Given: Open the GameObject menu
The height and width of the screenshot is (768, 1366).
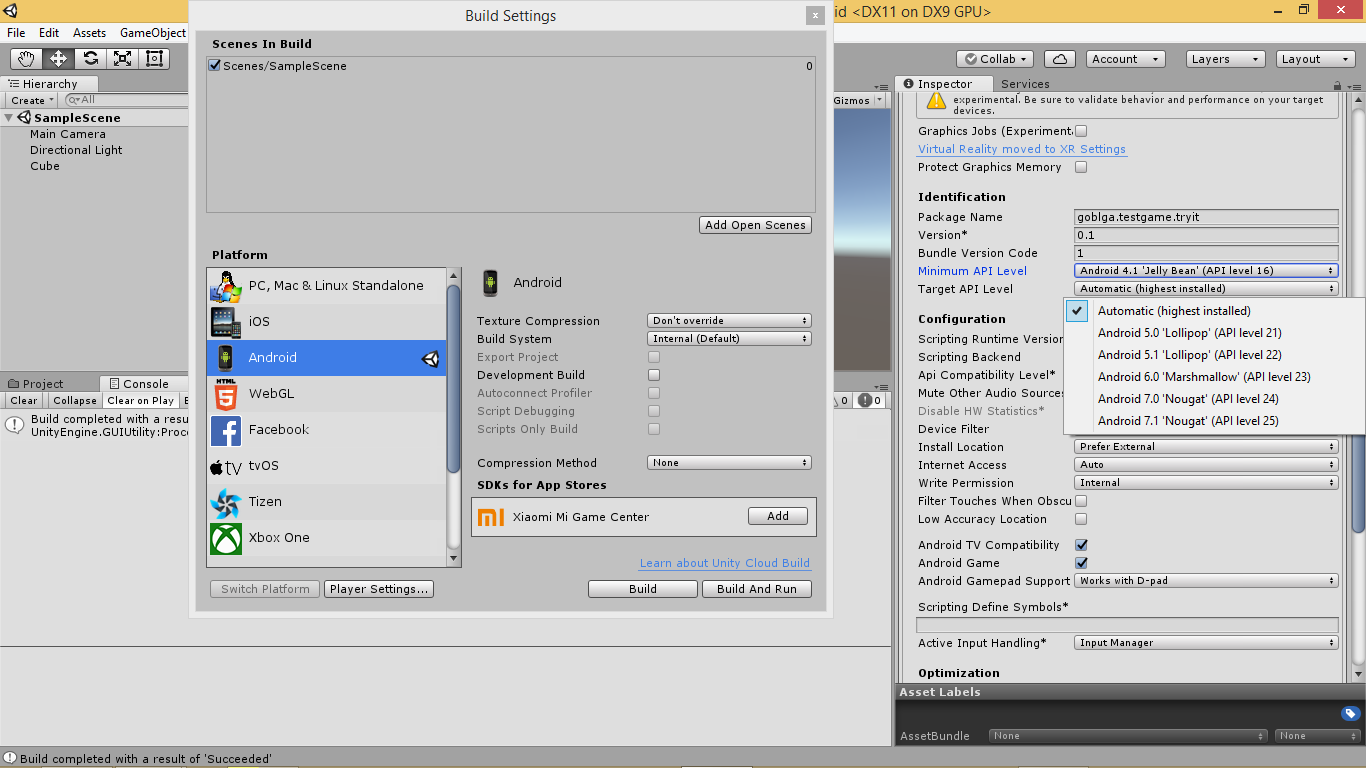Looking at the screenshot, I should [x=151, y=32].
